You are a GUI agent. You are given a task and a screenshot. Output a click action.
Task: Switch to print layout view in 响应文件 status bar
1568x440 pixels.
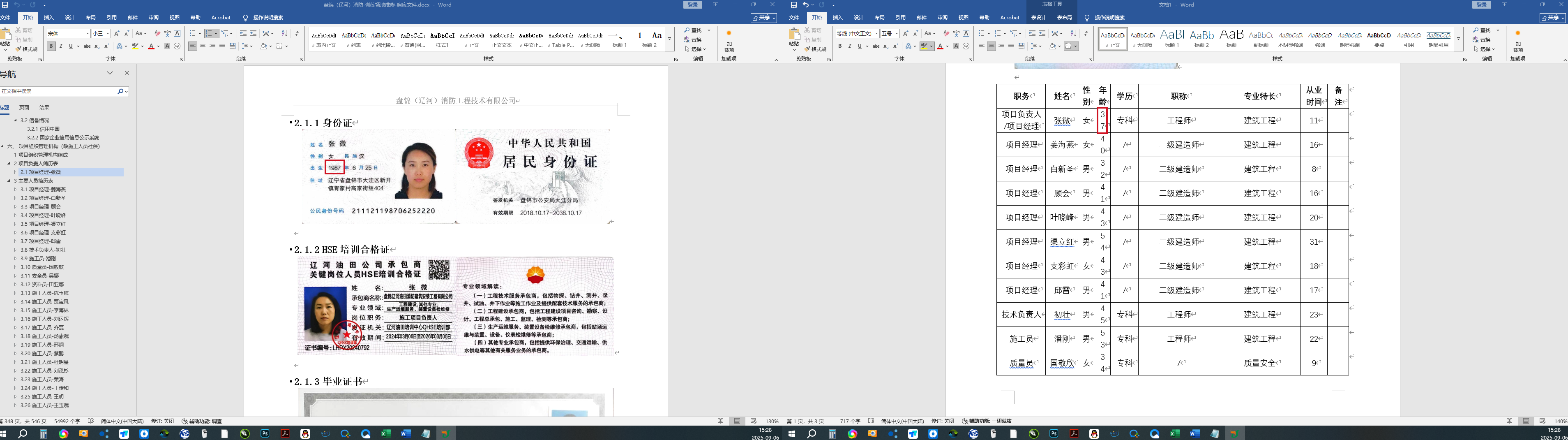tap(737, 421)
